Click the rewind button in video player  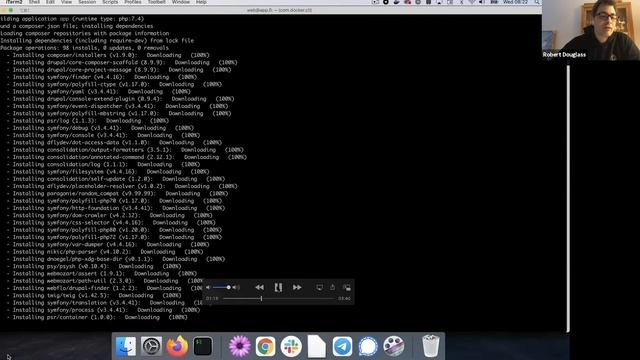tap(259, 287)
